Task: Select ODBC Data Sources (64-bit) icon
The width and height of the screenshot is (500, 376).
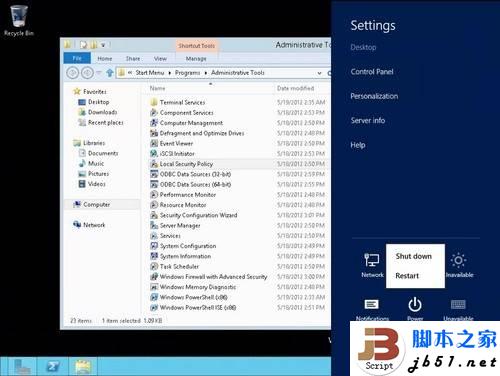Action: tap(154, 184)
